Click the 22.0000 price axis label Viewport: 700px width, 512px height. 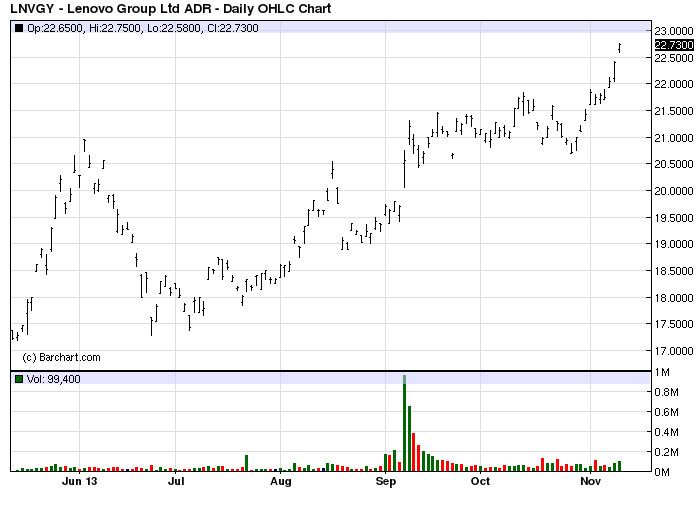click(x=674, y=84)
